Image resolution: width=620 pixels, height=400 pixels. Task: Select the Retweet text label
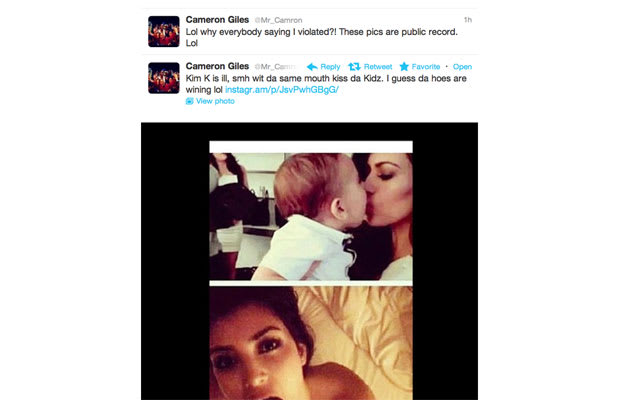click(x=378, y=67)
